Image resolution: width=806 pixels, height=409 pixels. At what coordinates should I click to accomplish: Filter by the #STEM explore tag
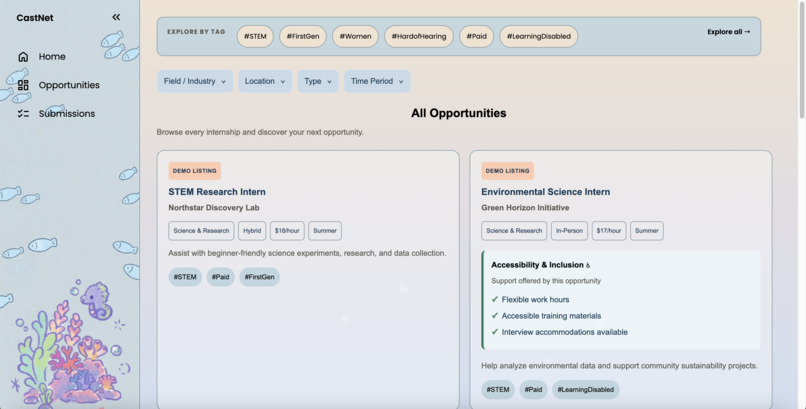click(255, 36)
